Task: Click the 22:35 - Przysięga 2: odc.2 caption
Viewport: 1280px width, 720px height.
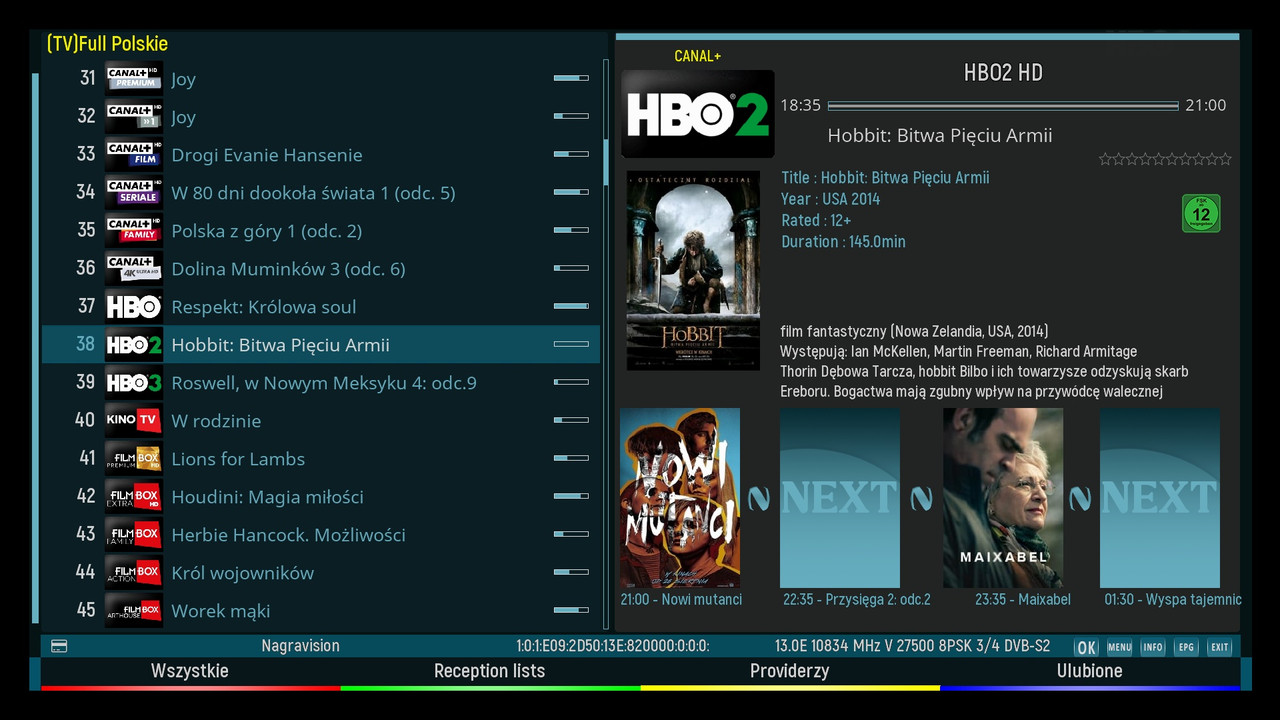Action: [857, 600]
